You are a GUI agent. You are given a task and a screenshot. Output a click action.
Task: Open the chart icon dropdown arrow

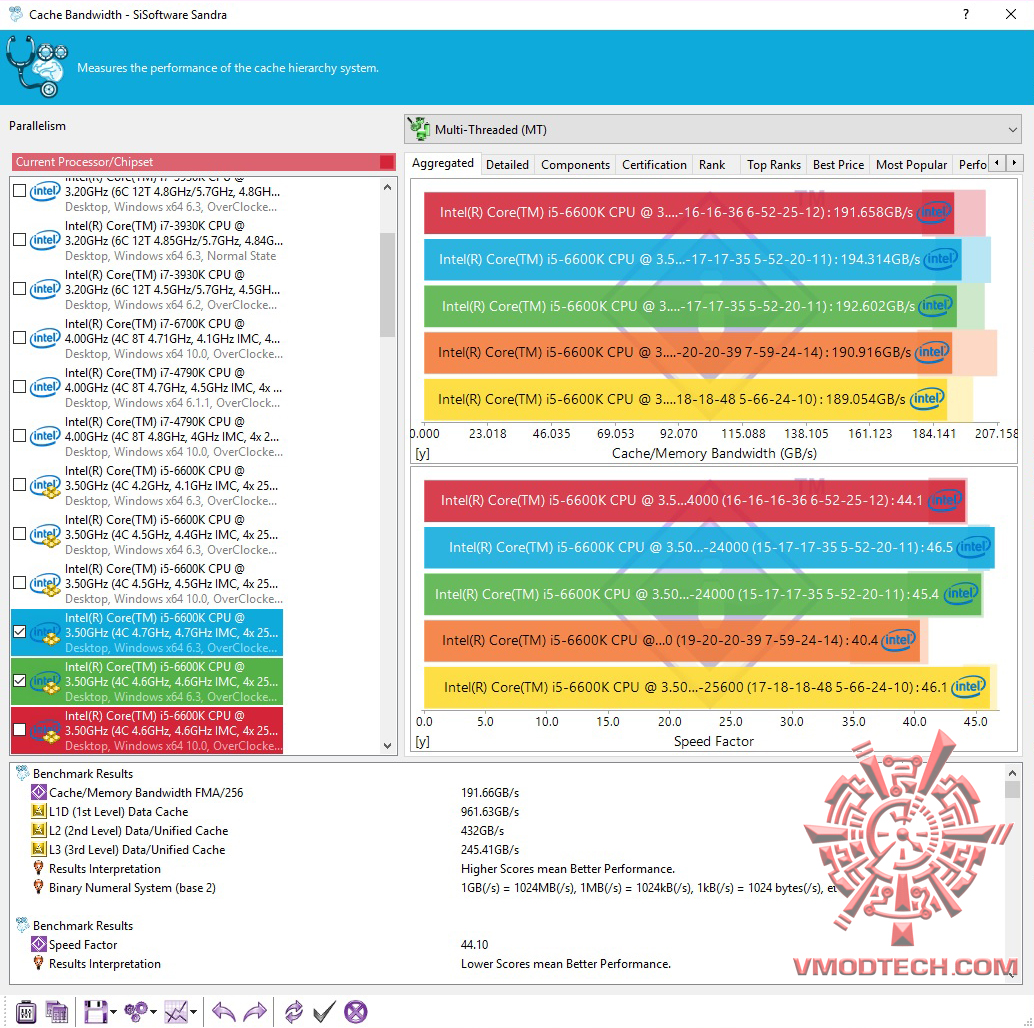pos(193,1013)
